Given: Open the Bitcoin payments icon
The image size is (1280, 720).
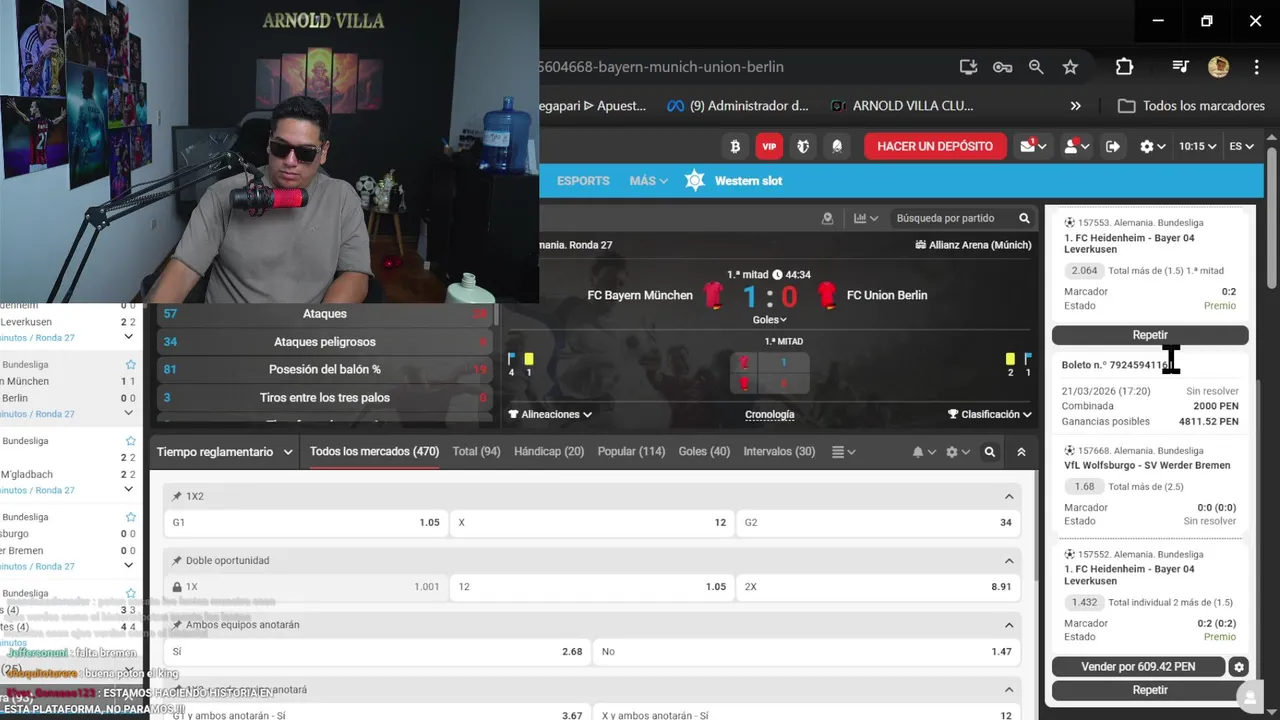Looking at the screenshot, I should (735, 146).
